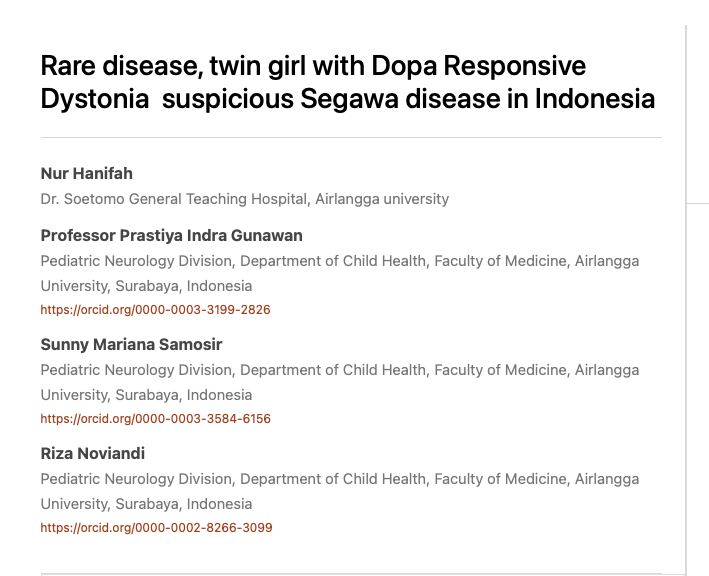Click Pediatric Neurology Division line under Gunawan
Image resolution: width=709 pixels, height=576 pixels.
point(339,261)
